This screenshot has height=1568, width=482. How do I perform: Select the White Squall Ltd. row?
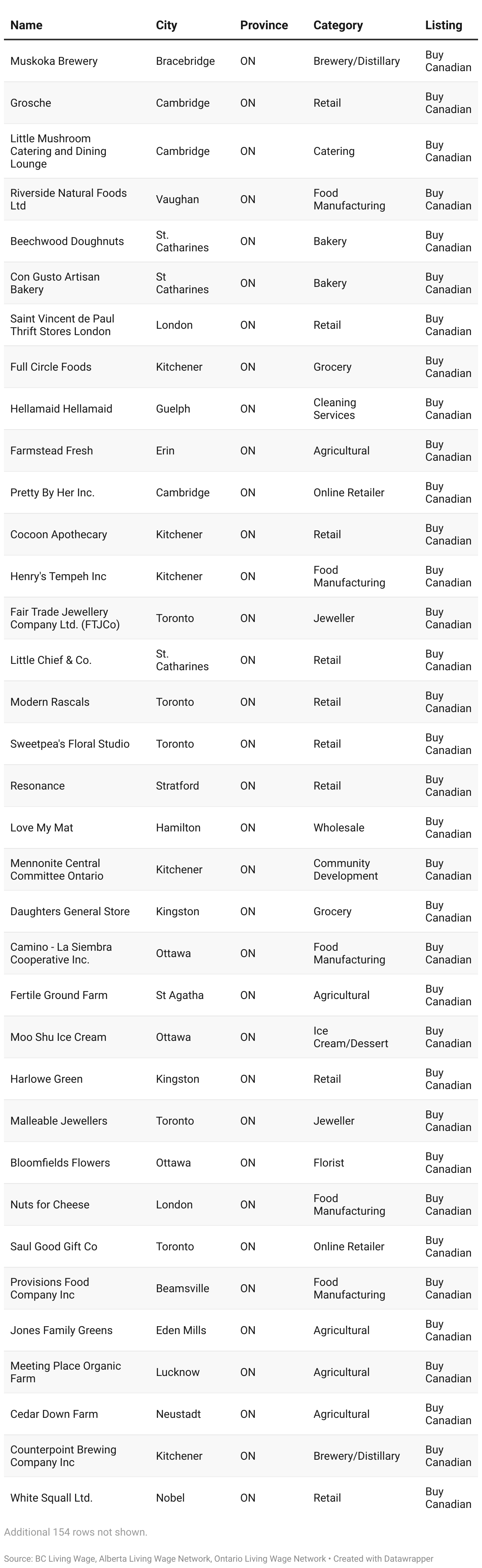pos(241,1498)
